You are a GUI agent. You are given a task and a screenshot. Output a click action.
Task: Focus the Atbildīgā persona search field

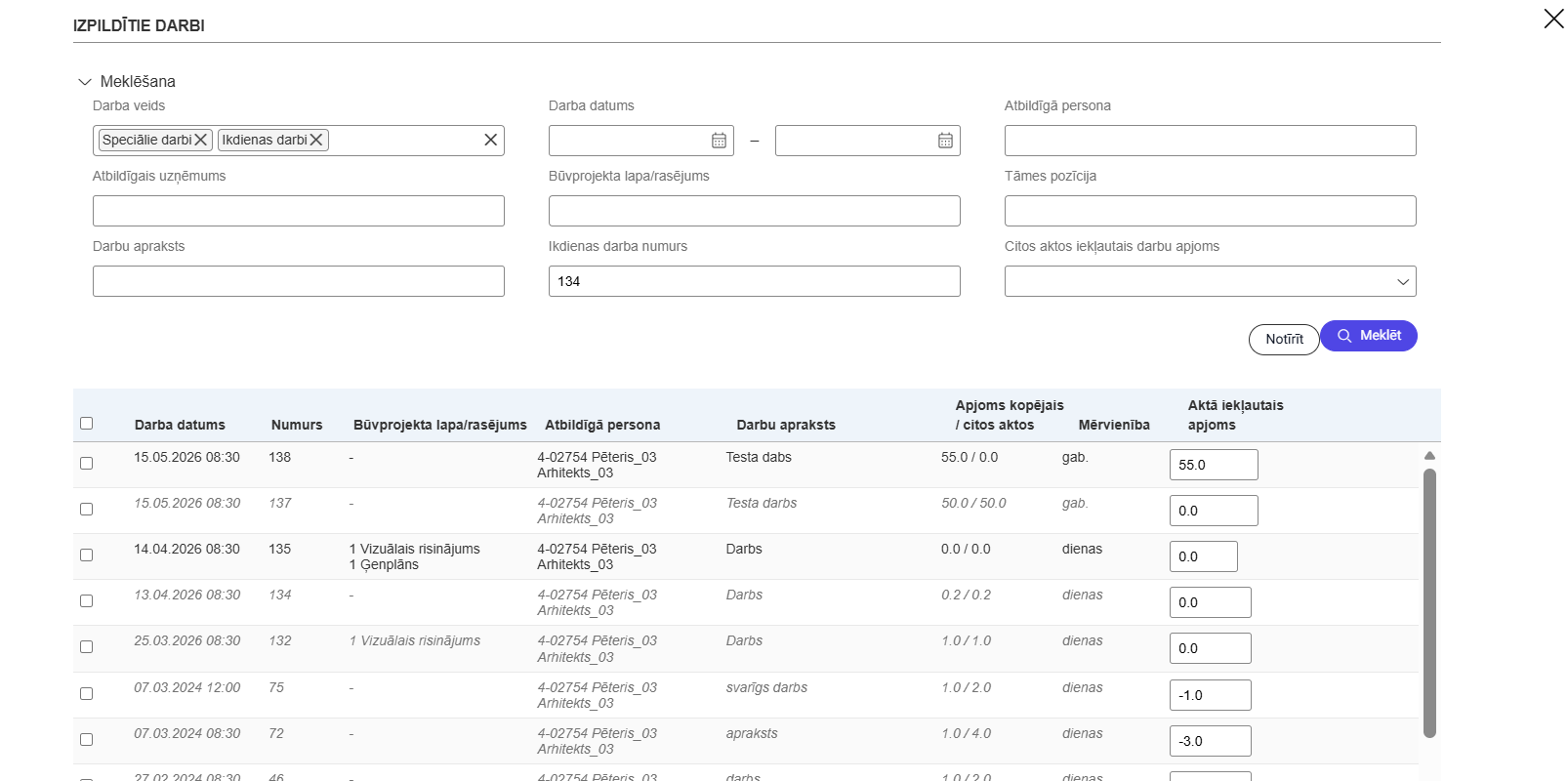[1210, 141]
